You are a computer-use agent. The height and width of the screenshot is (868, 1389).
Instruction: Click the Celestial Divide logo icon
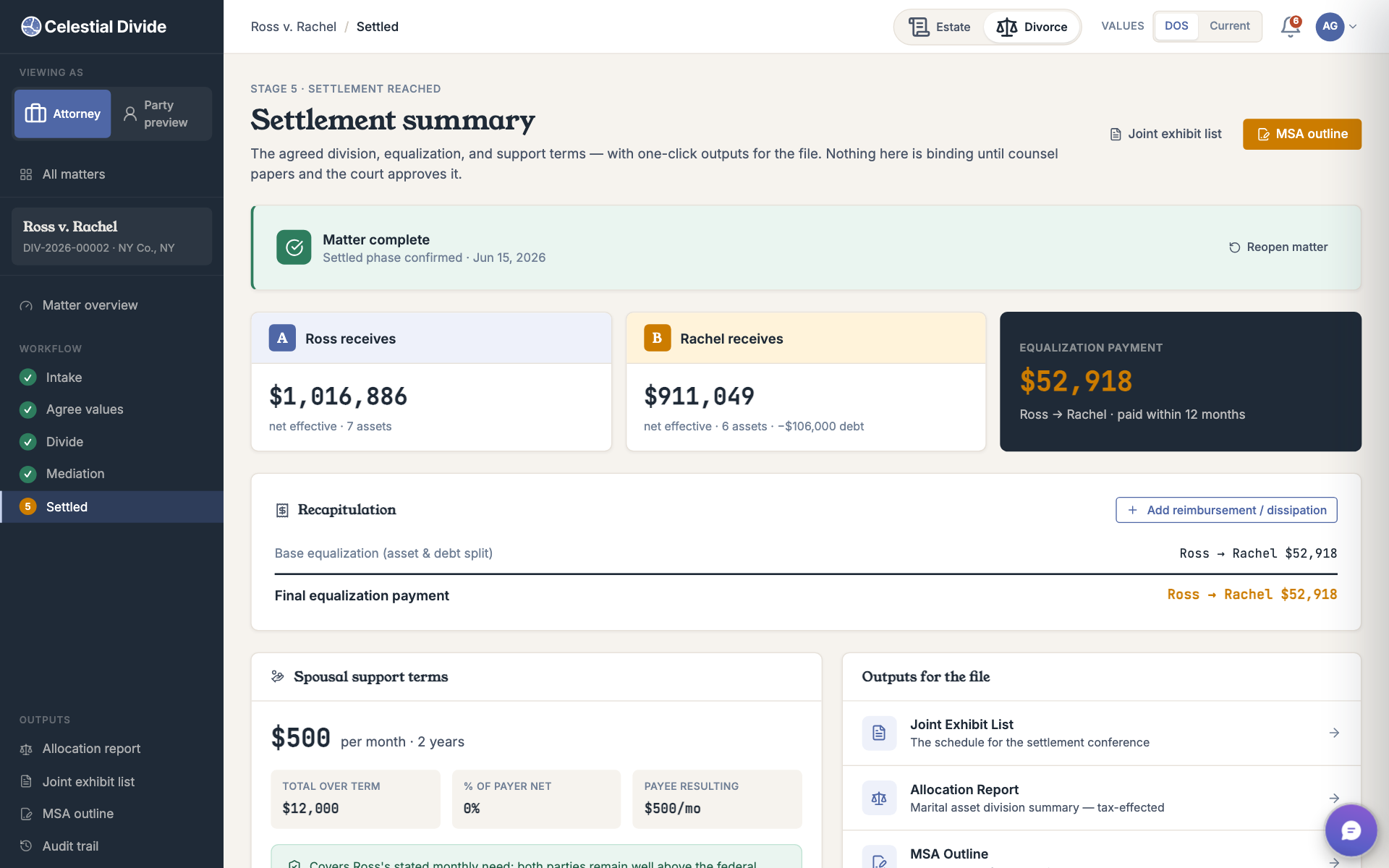coord(31,27)
